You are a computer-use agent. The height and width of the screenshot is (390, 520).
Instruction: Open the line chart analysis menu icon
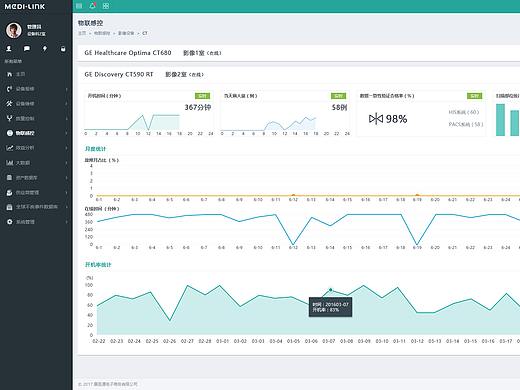[x=9, y=148]
